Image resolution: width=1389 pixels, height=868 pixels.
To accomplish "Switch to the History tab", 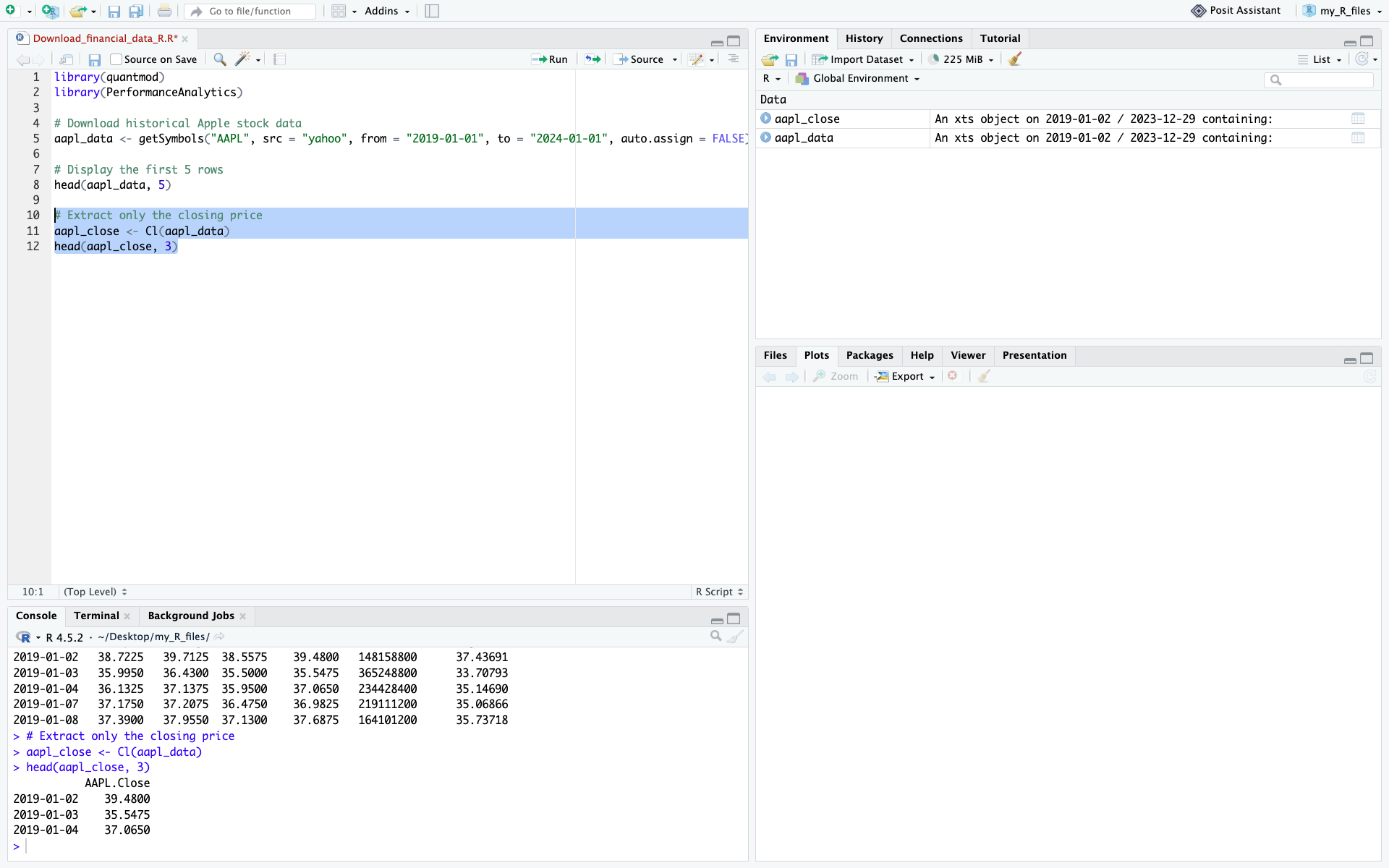I will tap(864, 38).
